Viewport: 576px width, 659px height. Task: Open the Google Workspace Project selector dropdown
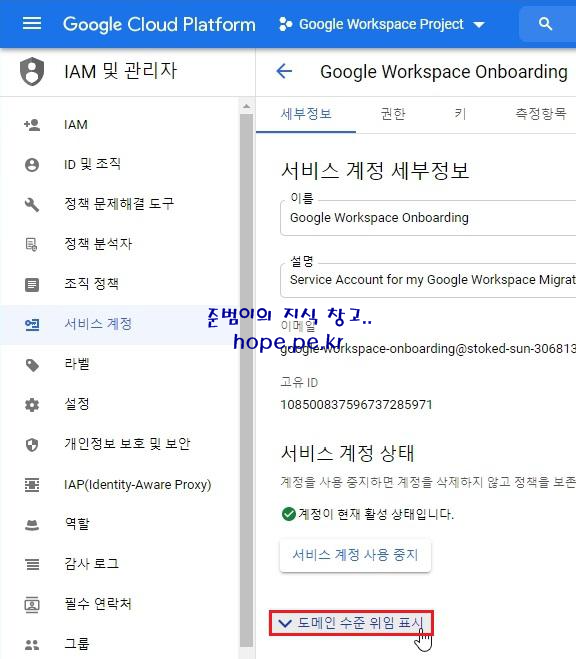381,24
